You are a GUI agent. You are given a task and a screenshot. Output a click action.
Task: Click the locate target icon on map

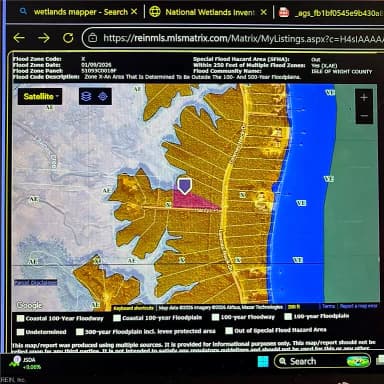click(103, 97)
